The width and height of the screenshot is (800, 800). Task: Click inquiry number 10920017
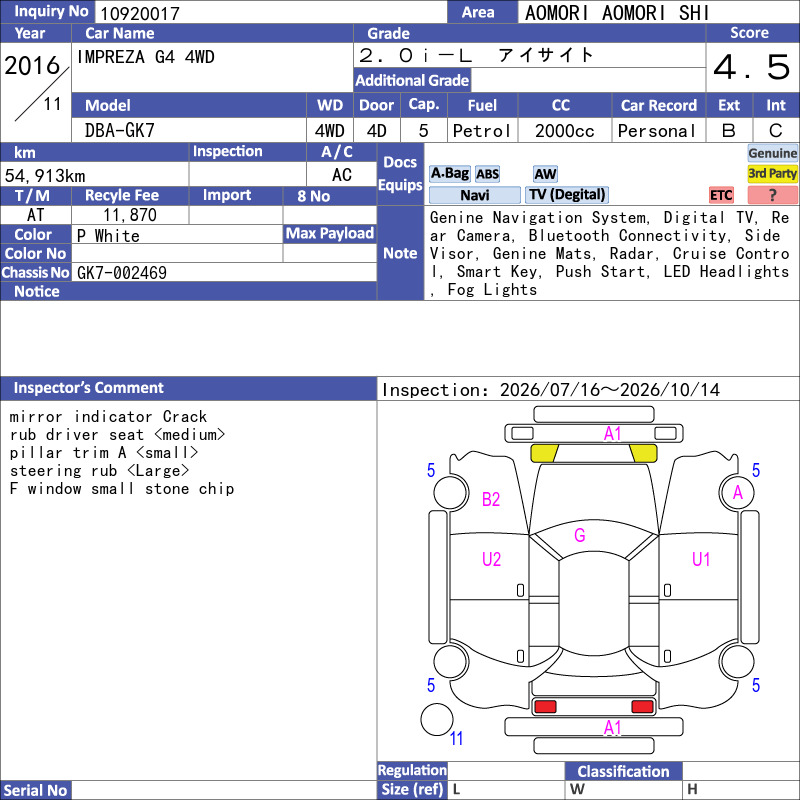coord(140,14)
